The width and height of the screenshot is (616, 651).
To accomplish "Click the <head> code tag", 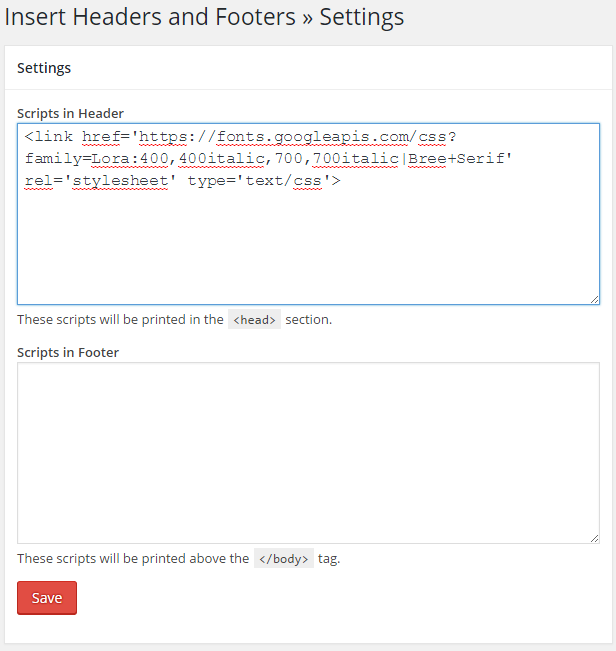I will point(254,319).
